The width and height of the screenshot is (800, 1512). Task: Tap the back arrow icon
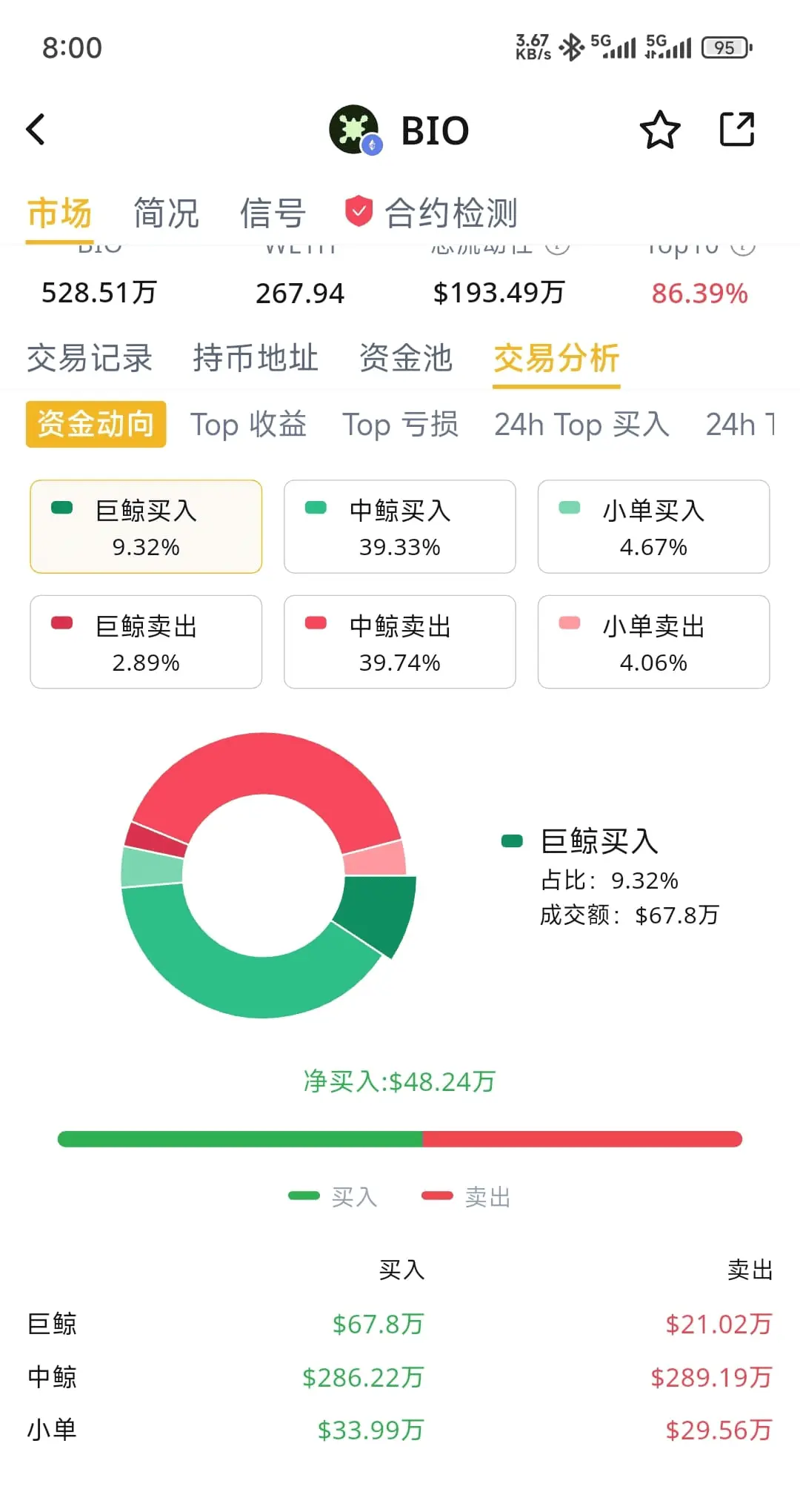click(x=36, y=130)
